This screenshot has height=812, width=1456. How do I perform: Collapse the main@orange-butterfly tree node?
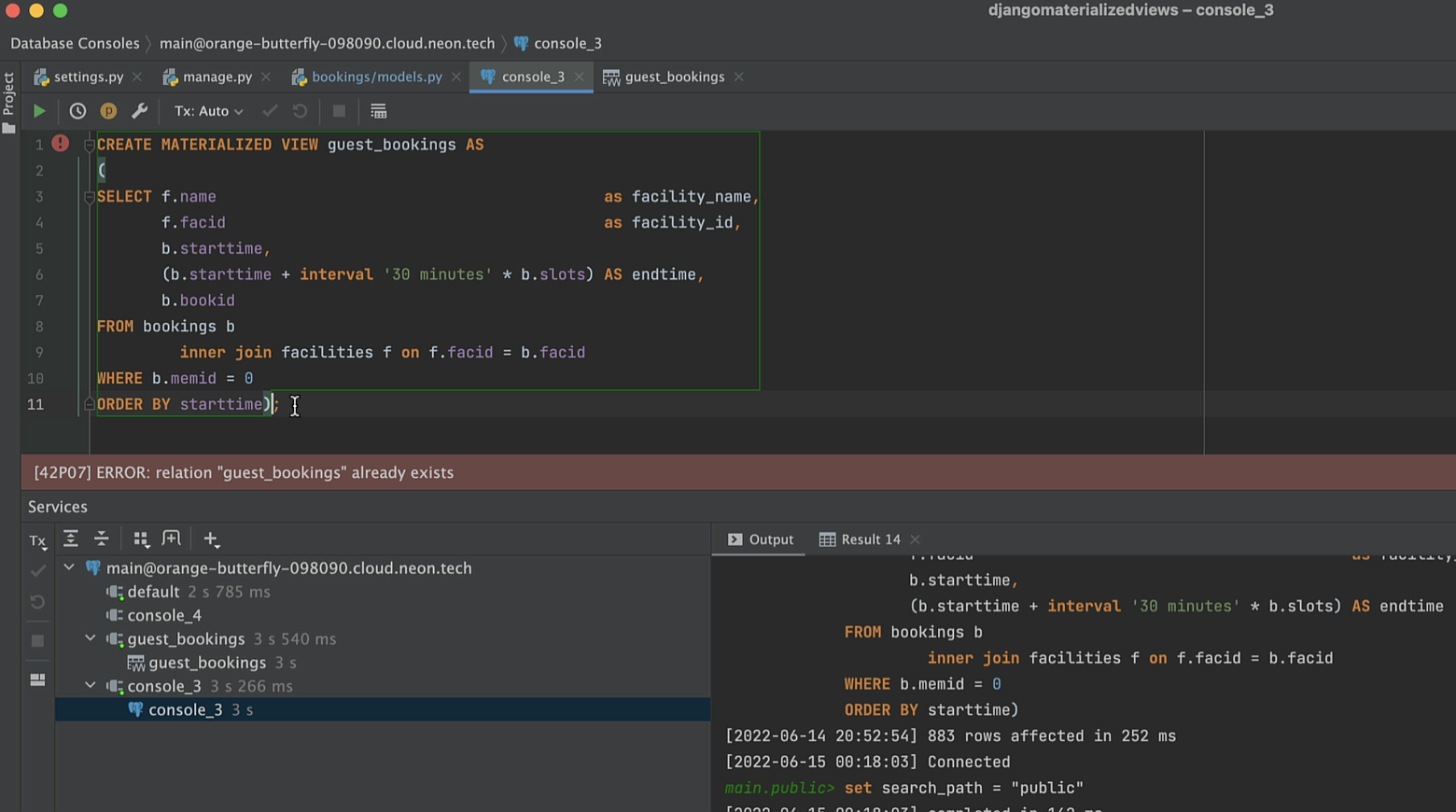pyautogui.click(x=69, y=567)
